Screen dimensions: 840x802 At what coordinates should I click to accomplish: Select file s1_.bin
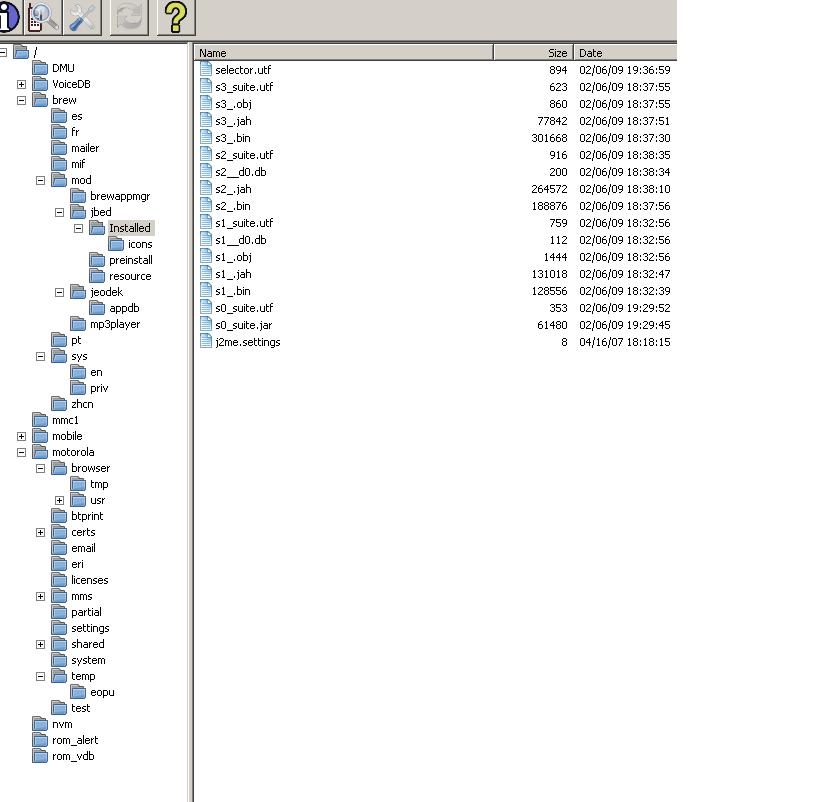[x=233, y=291]
